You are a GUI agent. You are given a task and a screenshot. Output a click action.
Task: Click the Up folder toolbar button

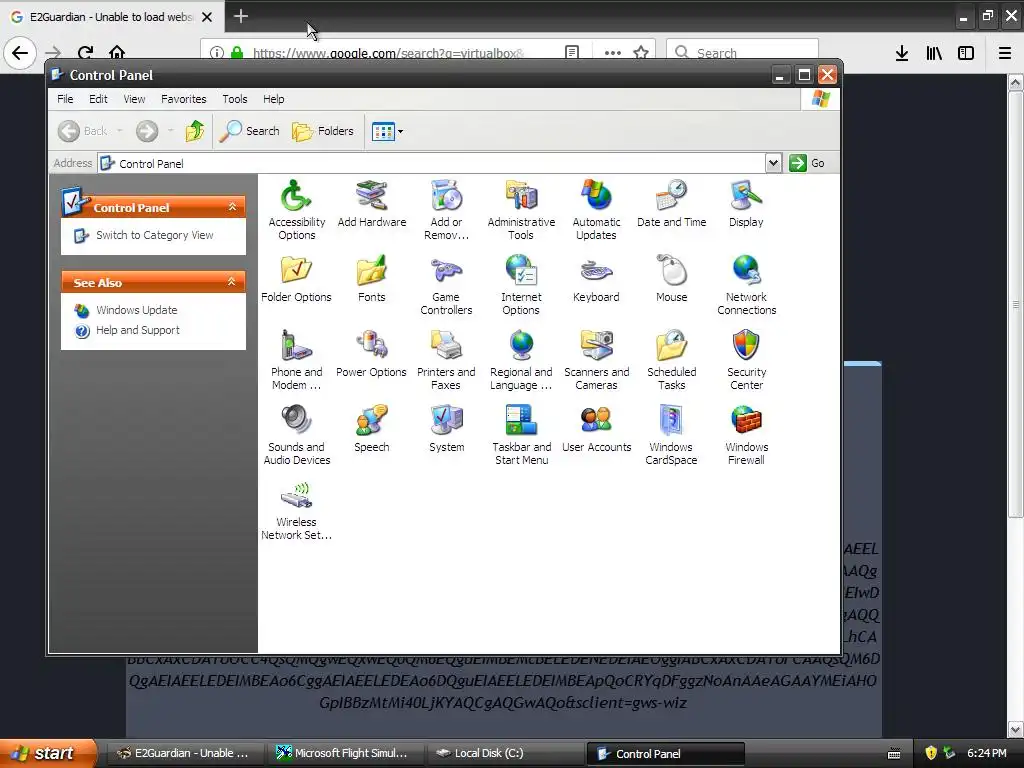(195, 131)
